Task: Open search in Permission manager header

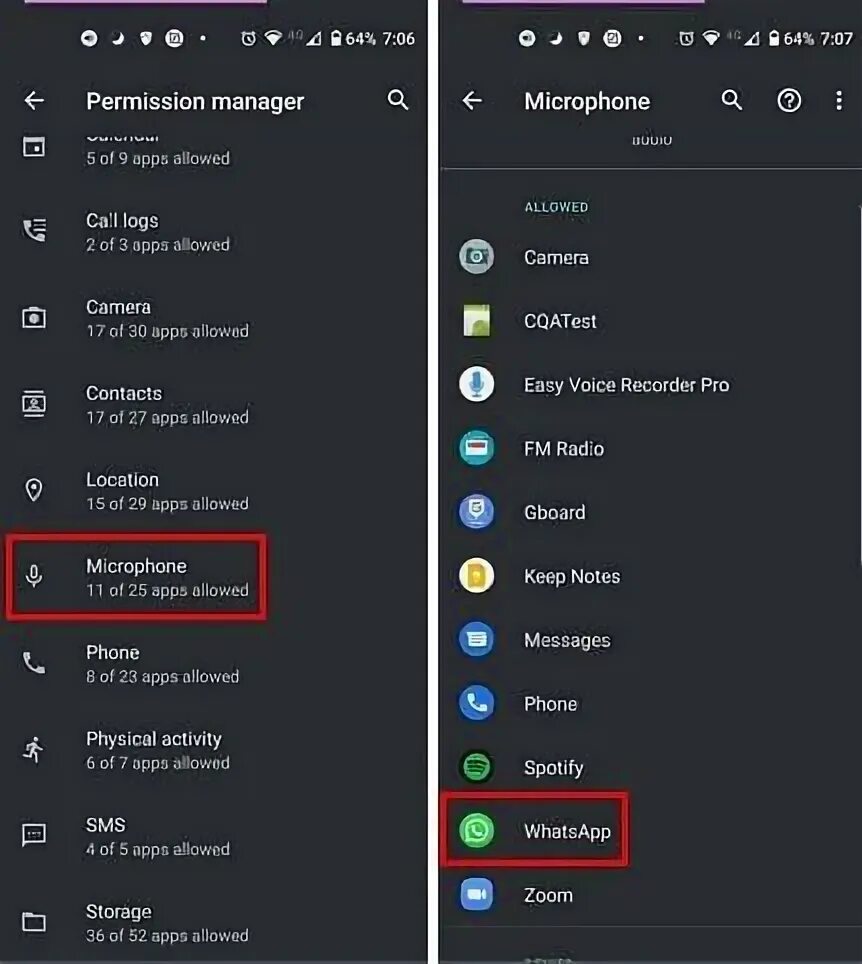Action: (398, 100)
